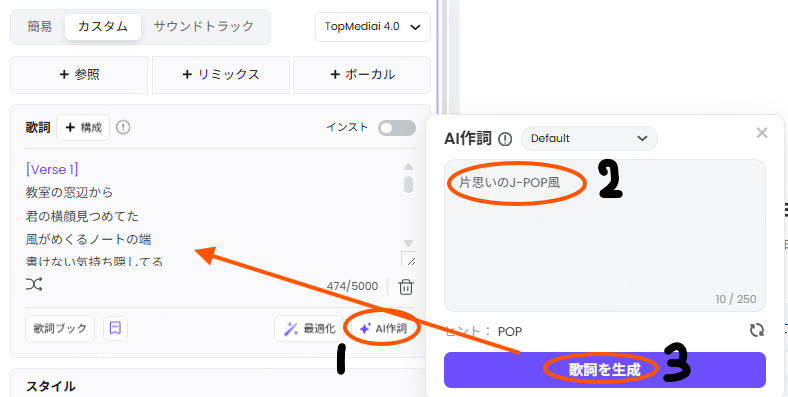The height and width of the screenshot is (397, 788).
Task: Click the [Verse 1] lyric tag
Action: click(52, 169)
